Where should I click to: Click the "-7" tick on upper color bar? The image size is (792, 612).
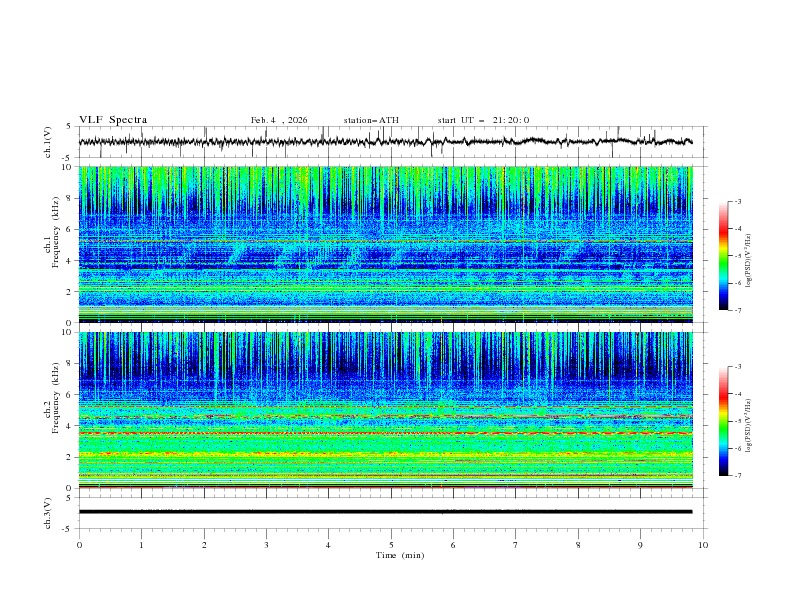coord(737,310)
